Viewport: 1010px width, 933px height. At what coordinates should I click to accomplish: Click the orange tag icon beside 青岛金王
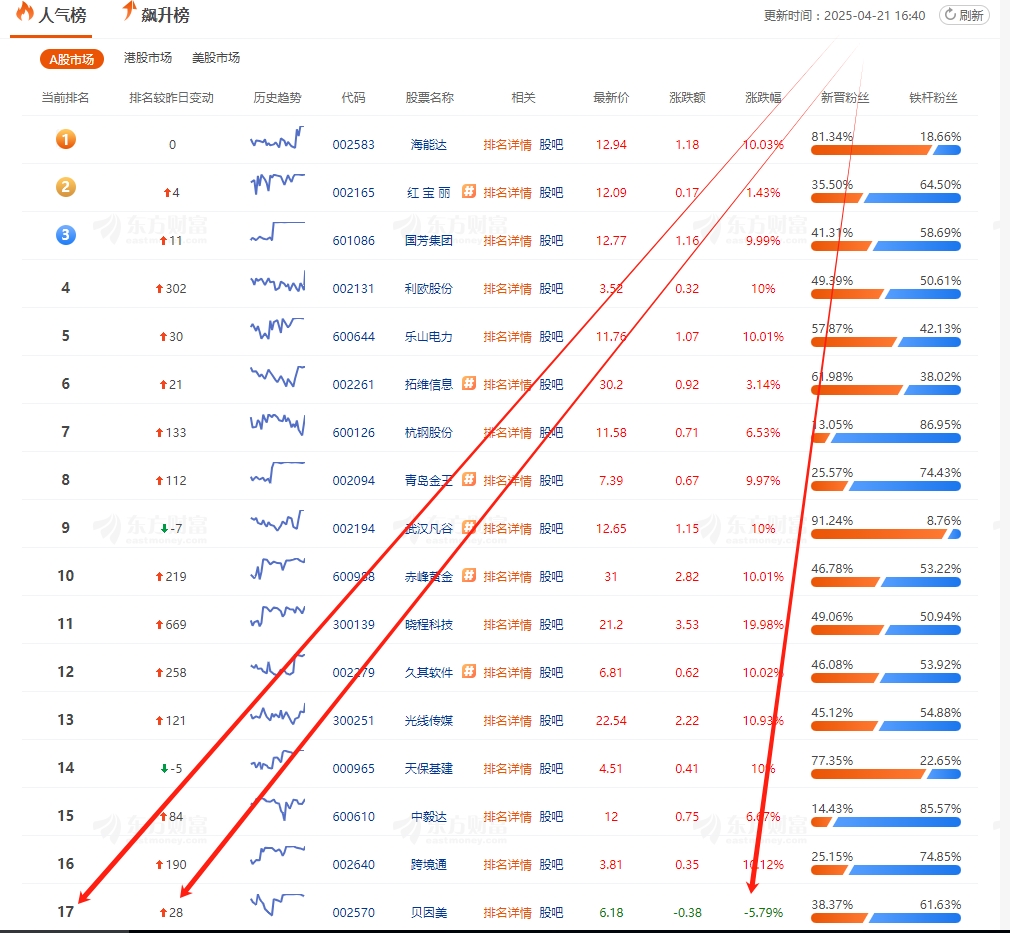click(x=469, y=479)
